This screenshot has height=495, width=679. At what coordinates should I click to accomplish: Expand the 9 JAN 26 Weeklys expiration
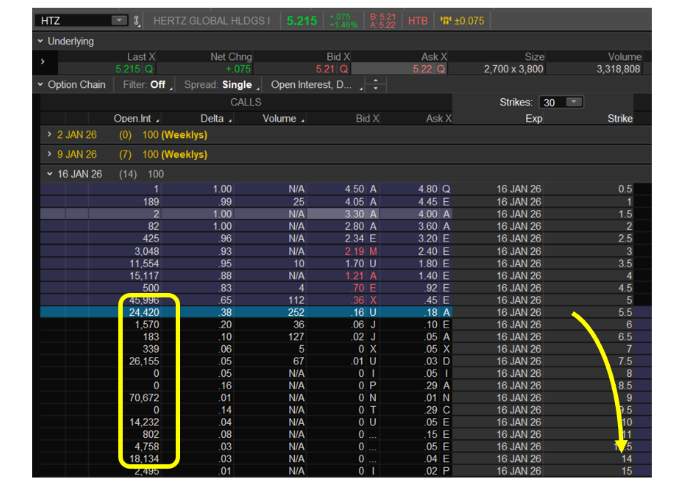point(49,154)
